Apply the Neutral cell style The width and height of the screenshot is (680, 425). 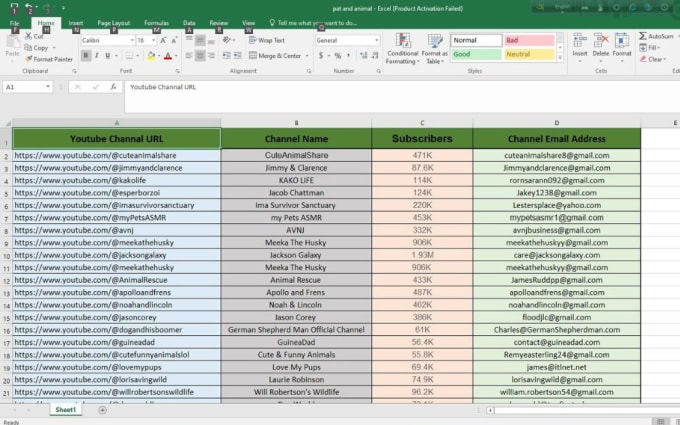(529, 54)
